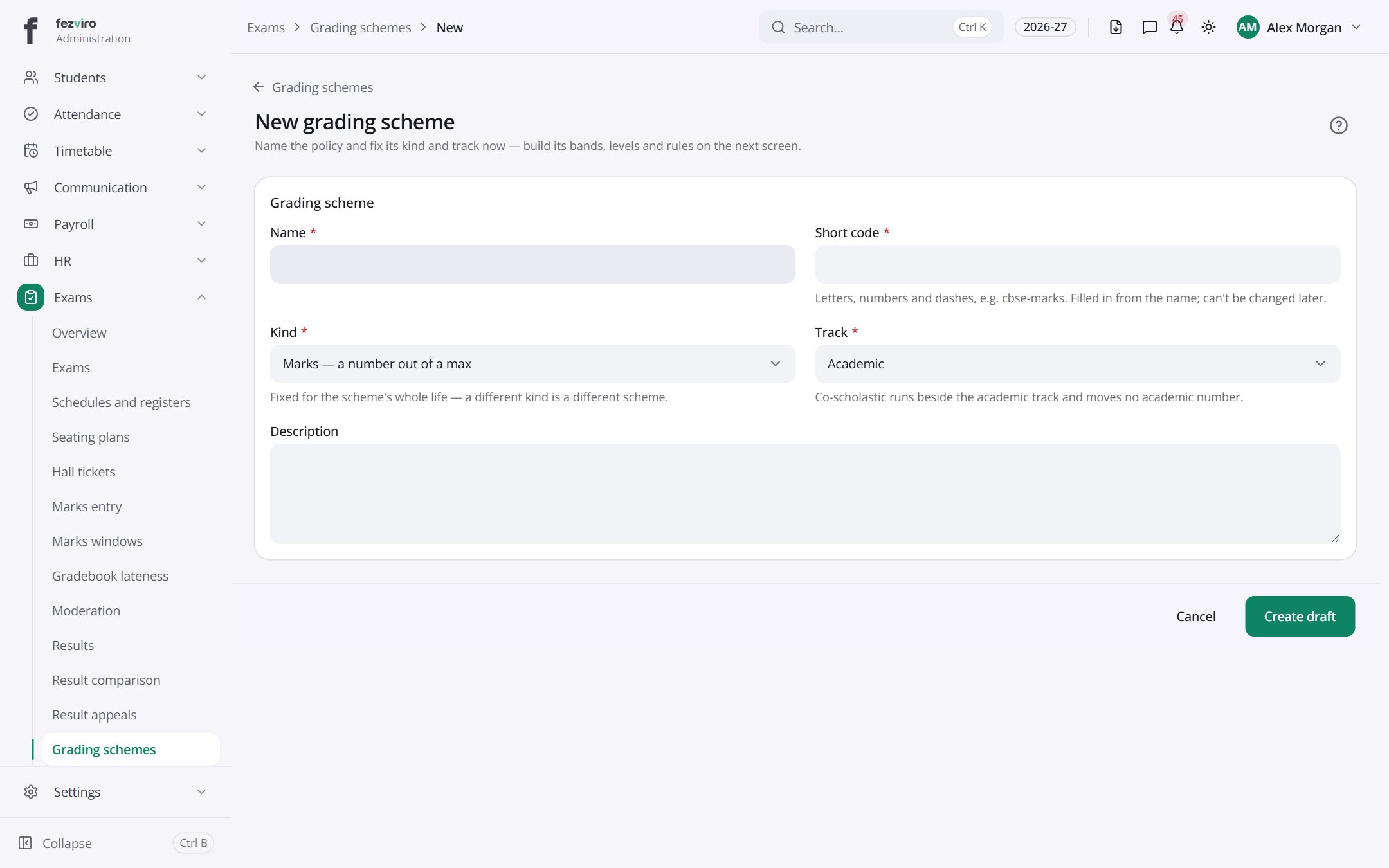Click the green Exams clipboard icon
Viewport: 1389px width, 868px height.
[x=31, y=298]
